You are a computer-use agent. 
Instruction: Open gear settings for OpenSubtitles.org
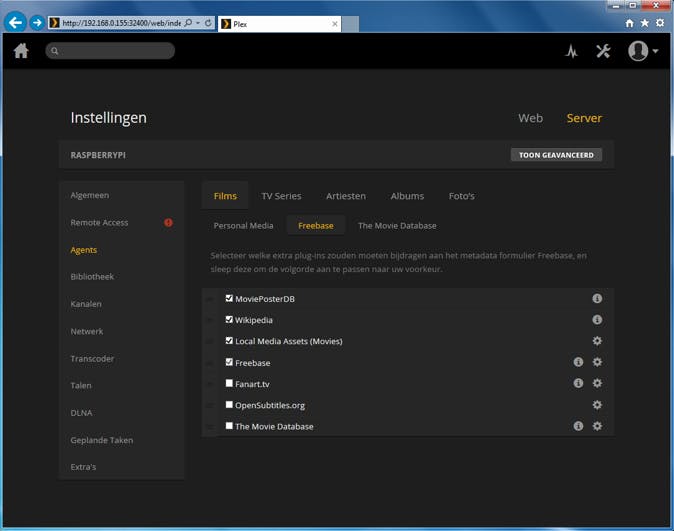(x=597, y=405)
